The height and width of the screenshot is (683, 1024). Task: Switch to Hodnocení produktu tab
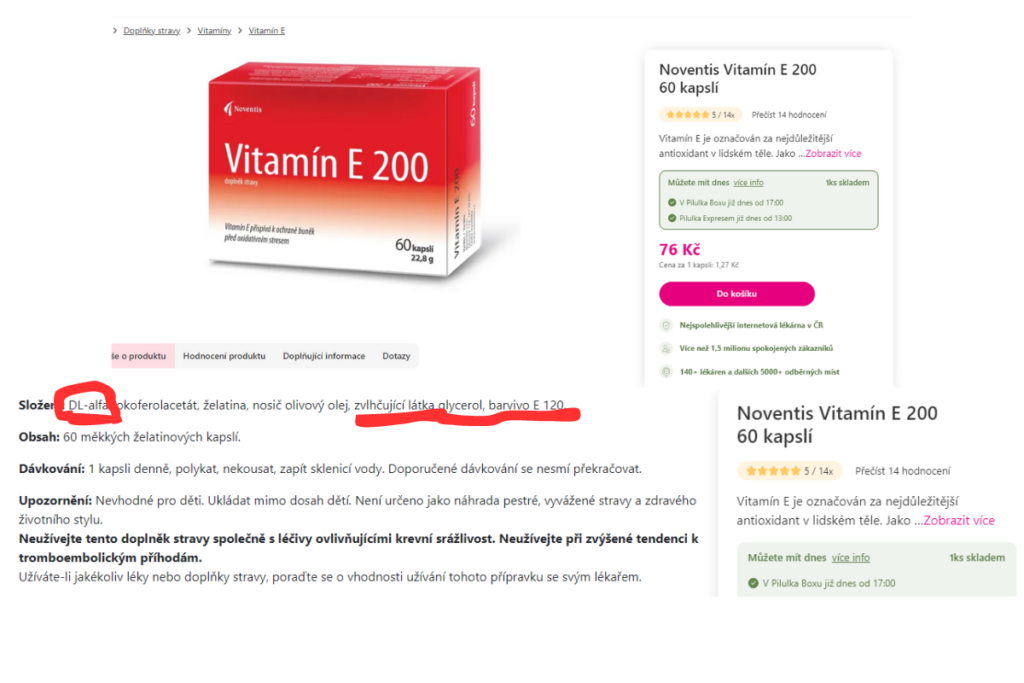(x=224, y=356)
